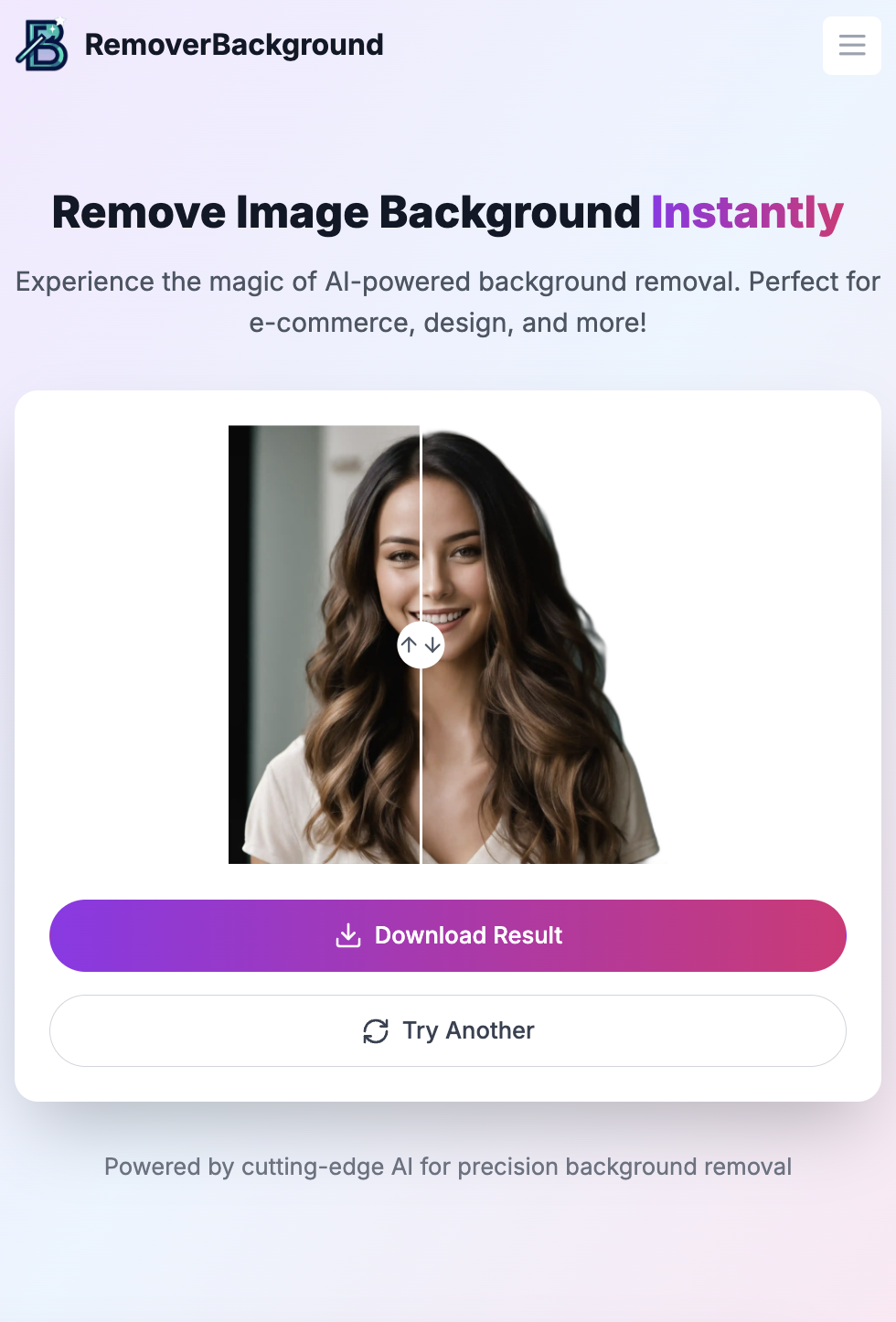The image size is (896, 1322).
Task: Click the background-removed side of the photo
Action: point(539,645)
